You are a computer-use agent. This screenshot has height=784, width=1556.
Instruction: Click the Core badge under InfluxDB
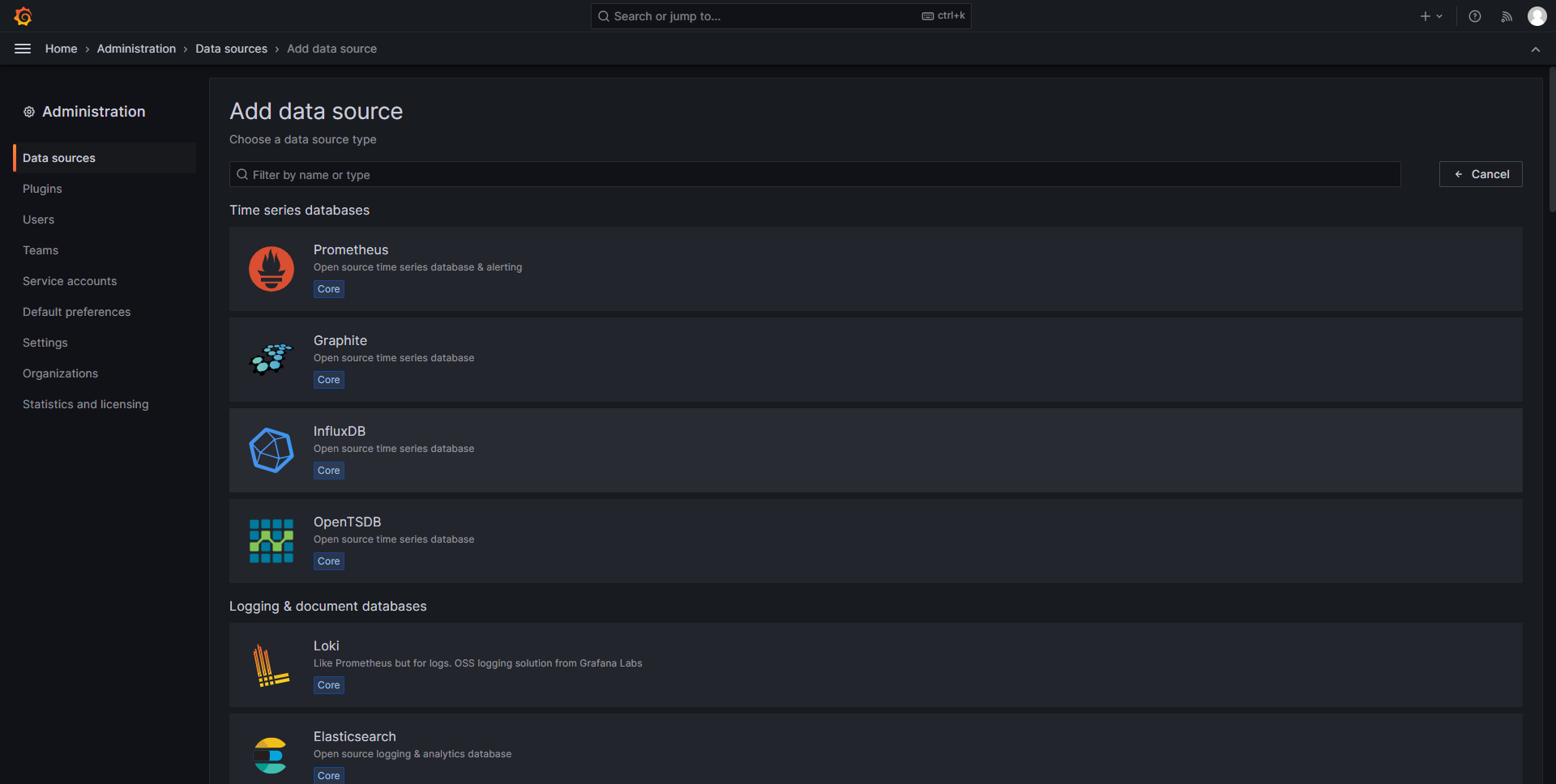(329, 471)
